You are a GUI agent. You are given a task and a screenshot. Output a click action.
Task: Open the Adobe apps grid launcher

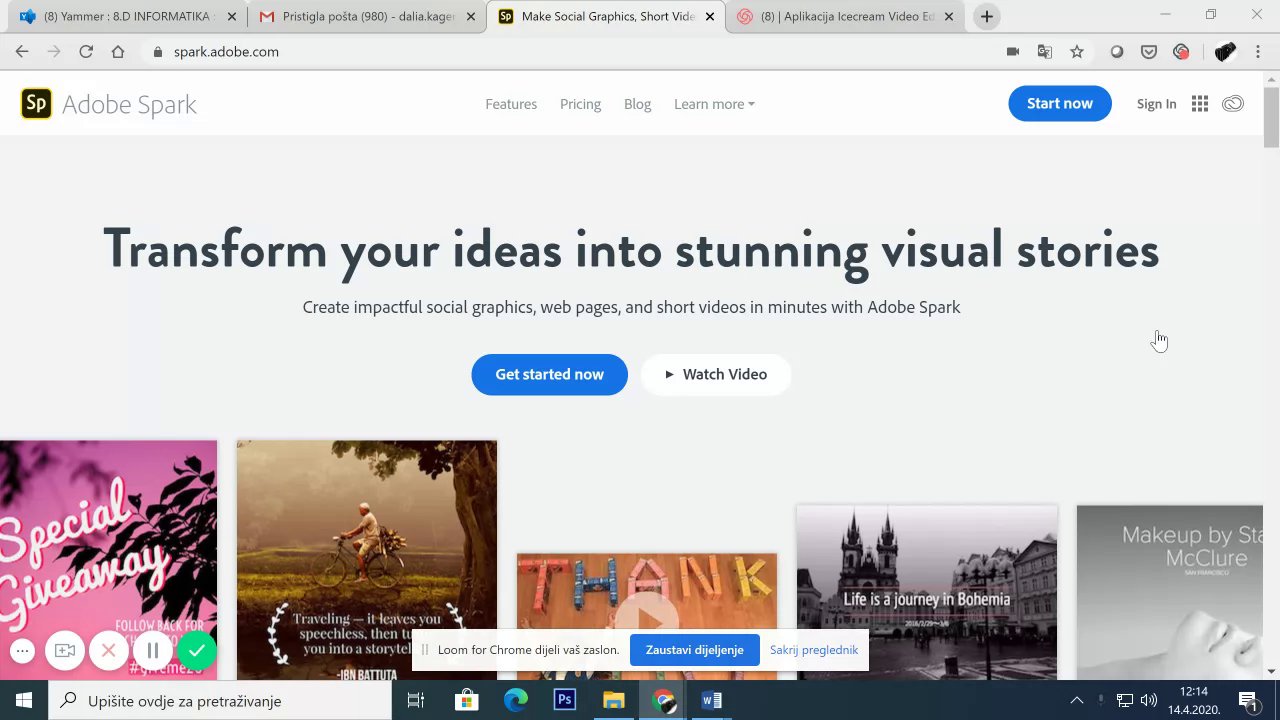click(x=1200, y=104)
